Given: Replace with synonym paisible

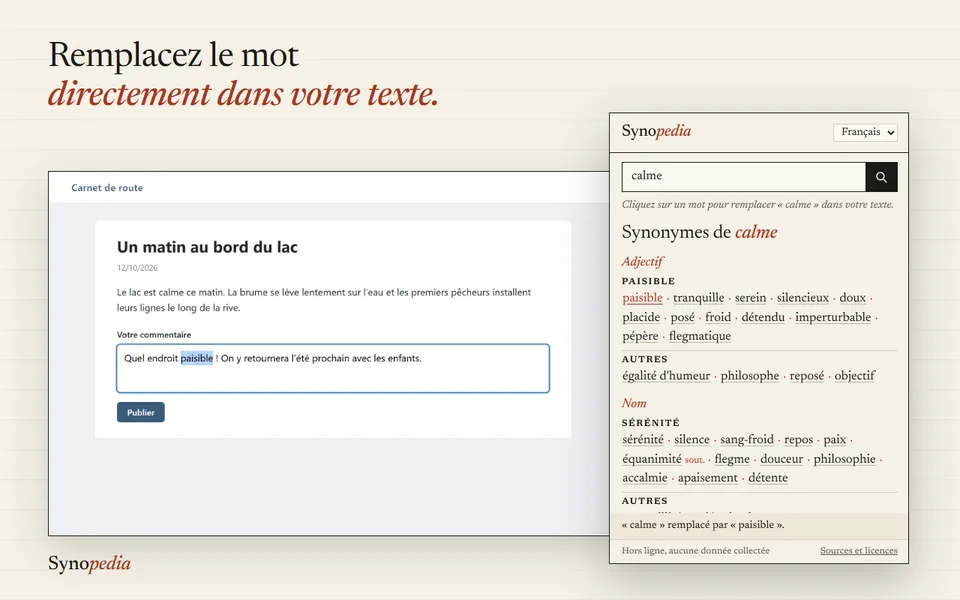Looking at the screenshot, I should (x=642, y=298).
